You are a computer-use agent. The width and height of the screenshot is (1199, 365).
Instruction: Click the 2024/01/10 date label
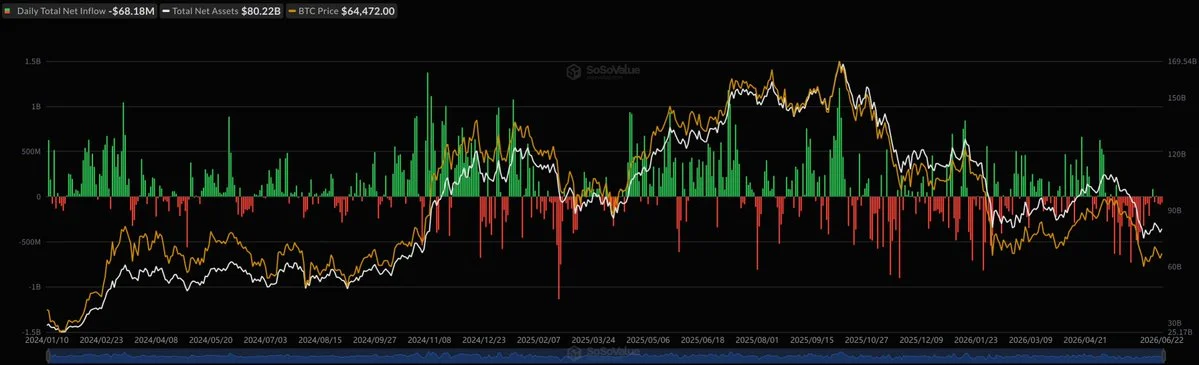click(47, 339)
